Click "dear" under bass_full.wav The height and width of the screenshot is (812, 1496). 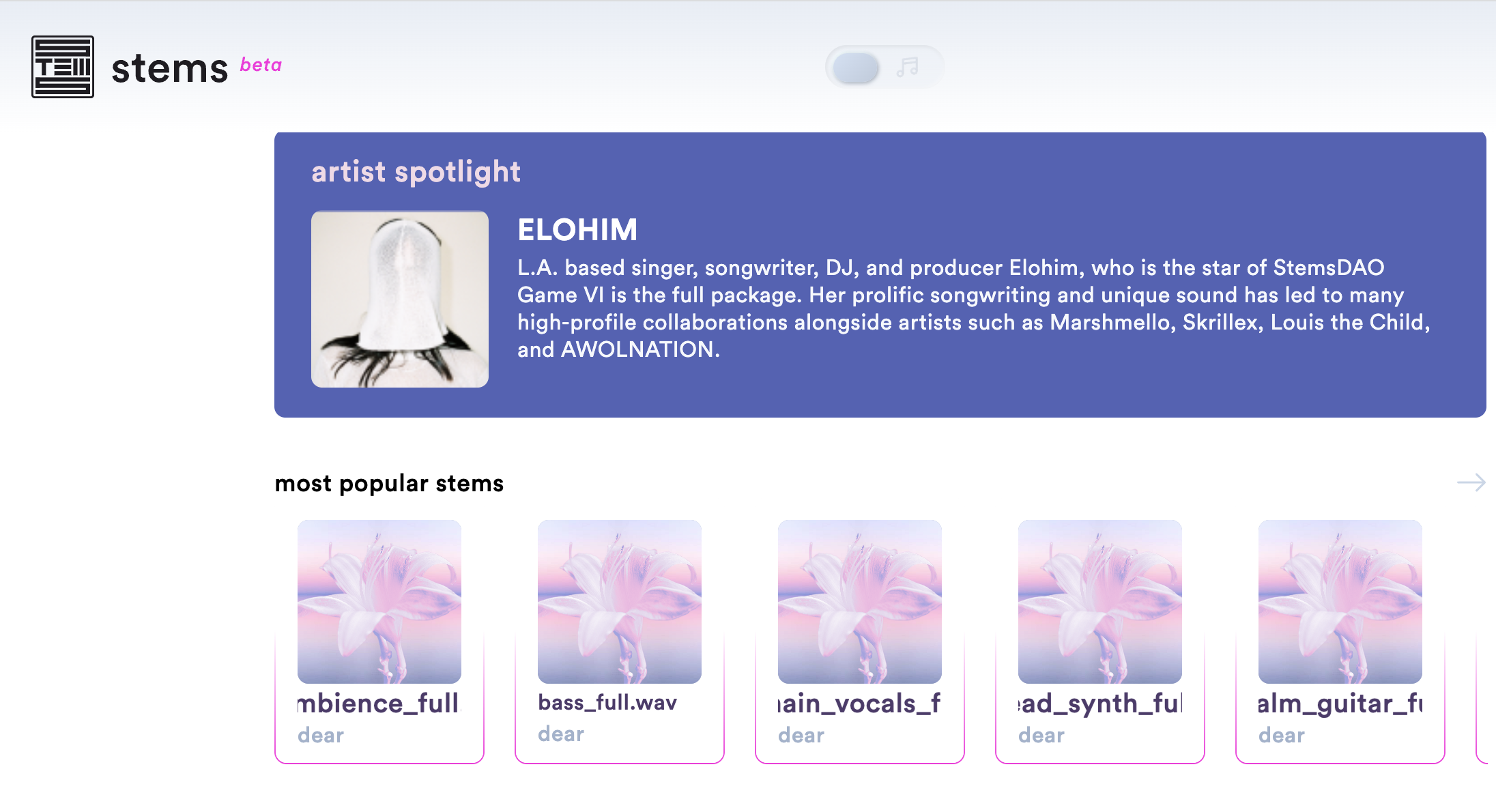[x=561, y=734]
